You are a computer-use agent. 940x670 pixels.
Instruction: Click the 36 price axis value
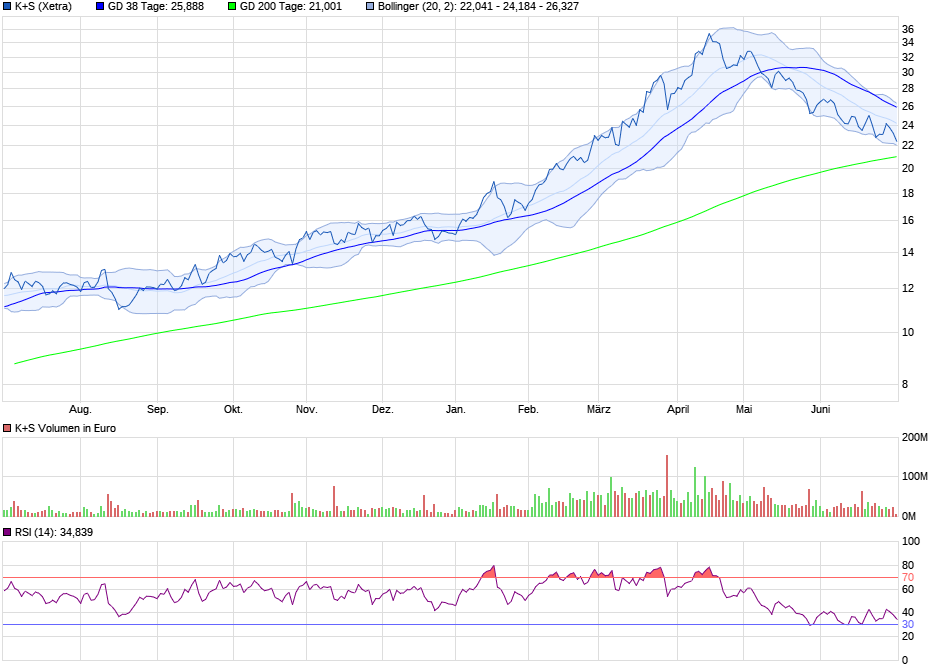tap(908, 29)
